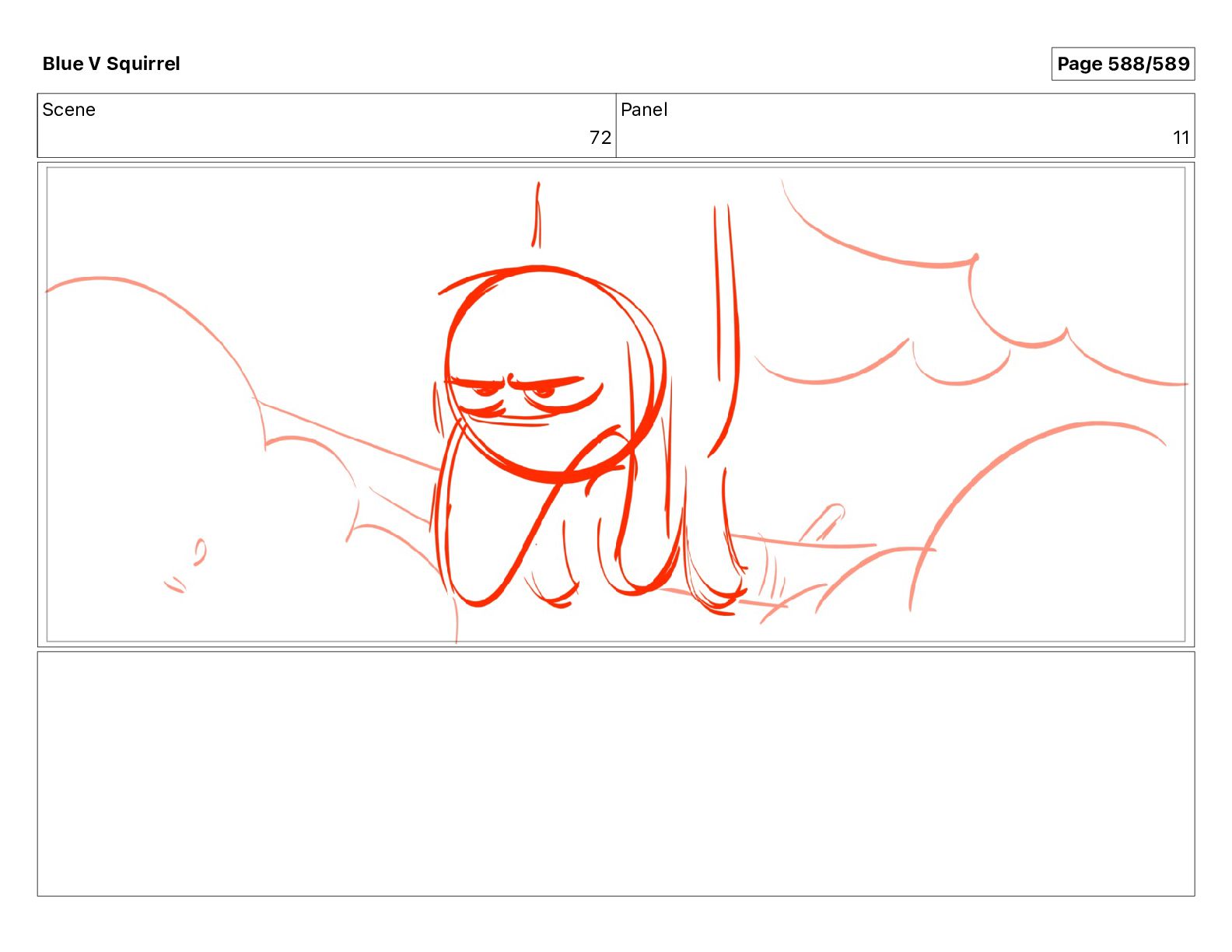
Task: Click the 'Panel' label
Action: pos(644,110)
